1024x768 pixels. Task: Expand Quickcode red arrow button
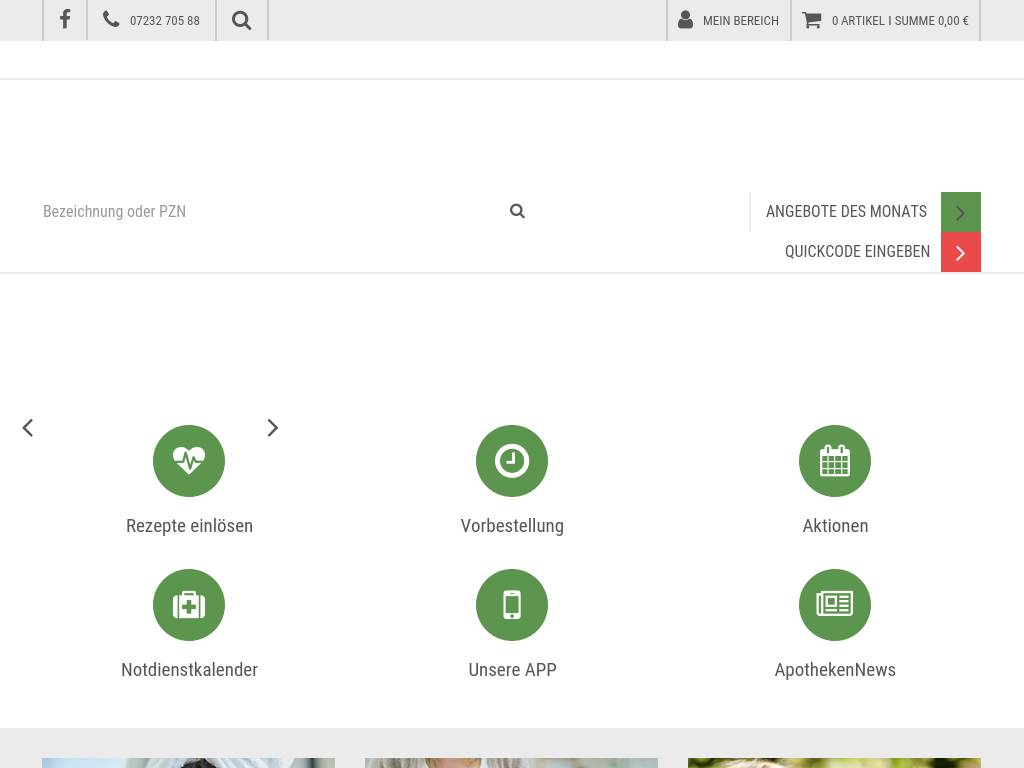coord(960,252)
